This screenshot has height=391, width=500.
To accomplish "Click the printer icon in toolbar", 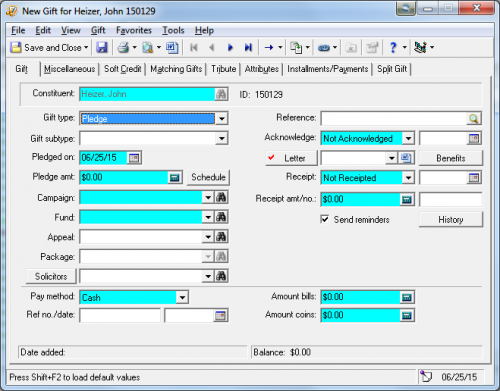I will click(123, 48).
